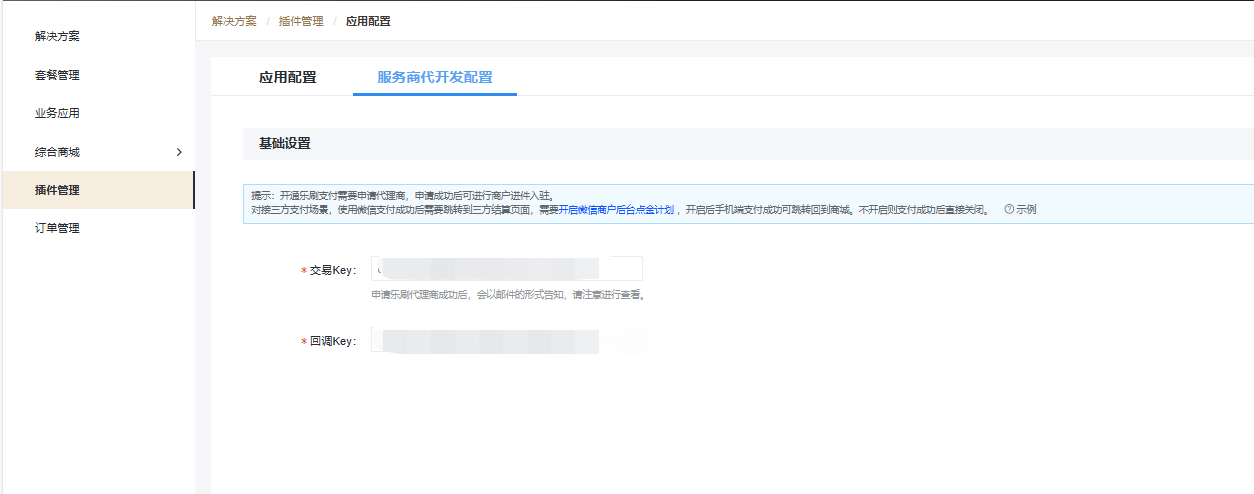Open 解决方案 in the left sidebar

[57, 36]
